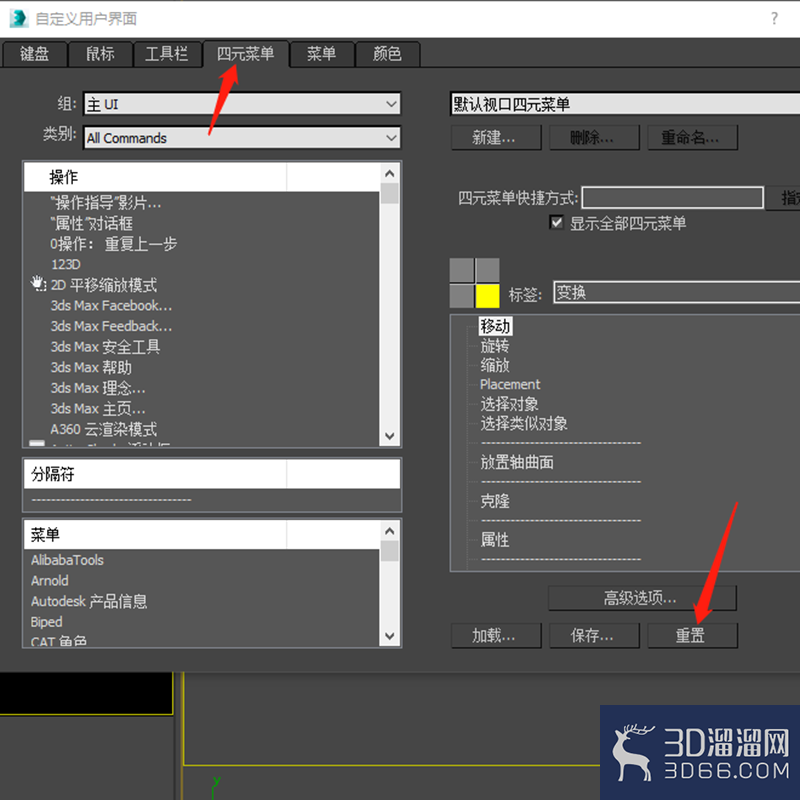Select the bottom-left gray quad quadrant

click(x=462, y=296)
